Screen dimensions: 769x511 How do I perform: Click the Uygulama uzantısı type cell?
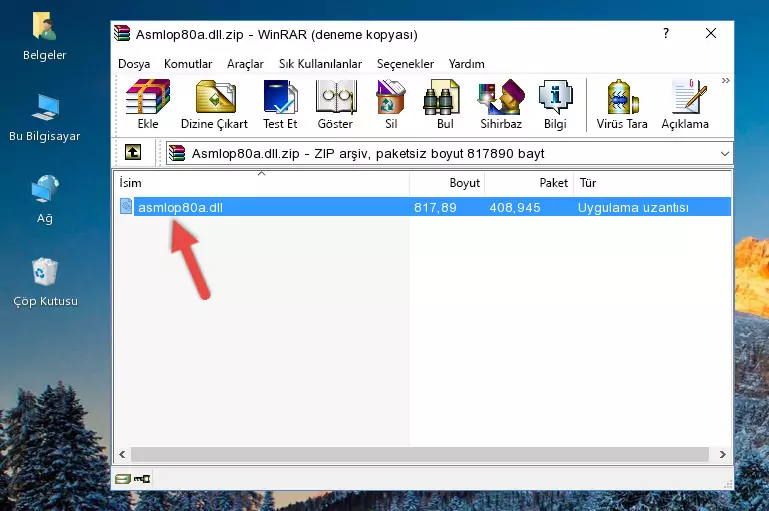[x=633, y=207]
